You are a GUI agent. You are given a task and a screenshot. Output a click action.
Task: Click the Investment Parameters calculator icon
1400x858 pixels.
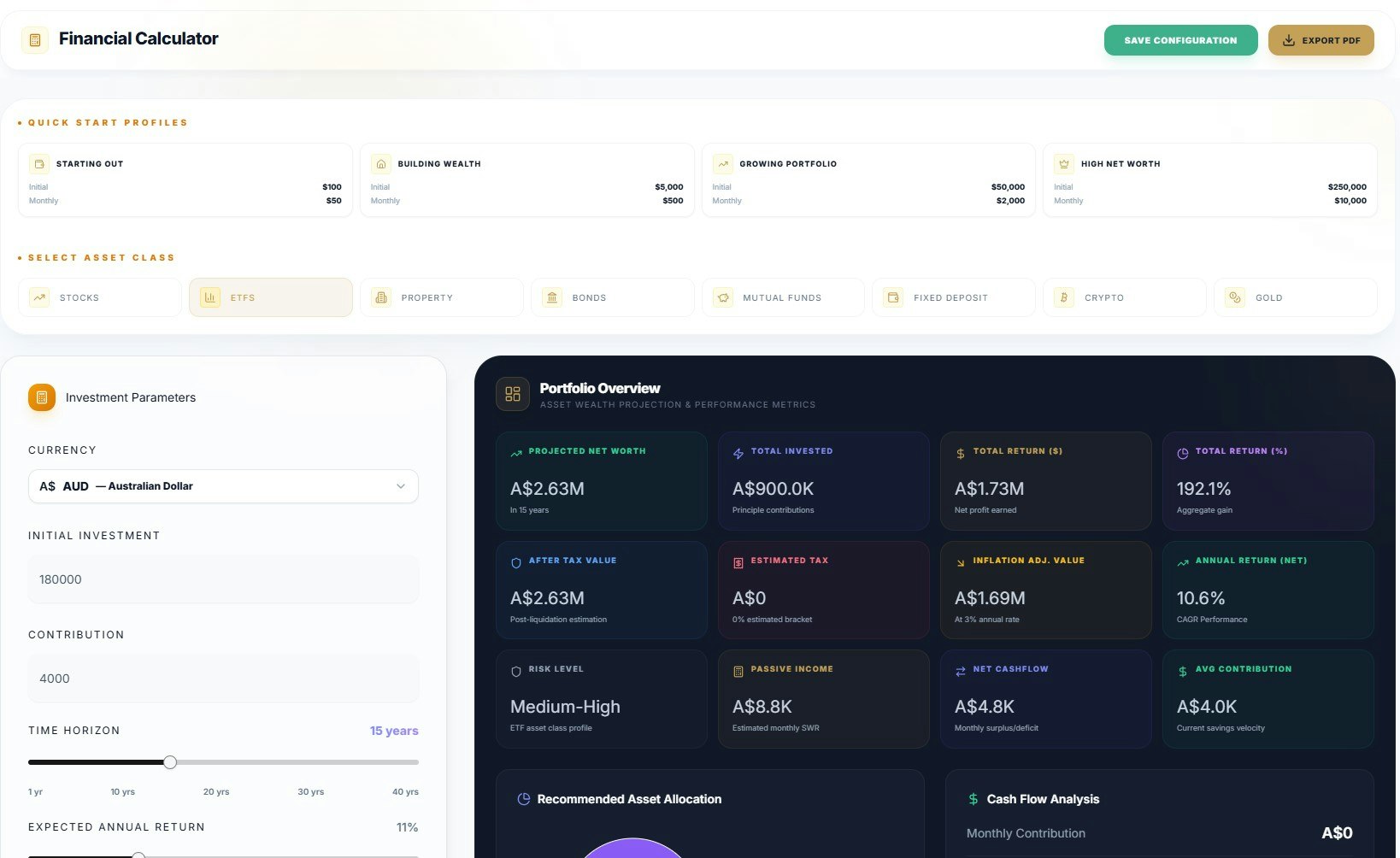coord(42,397)
